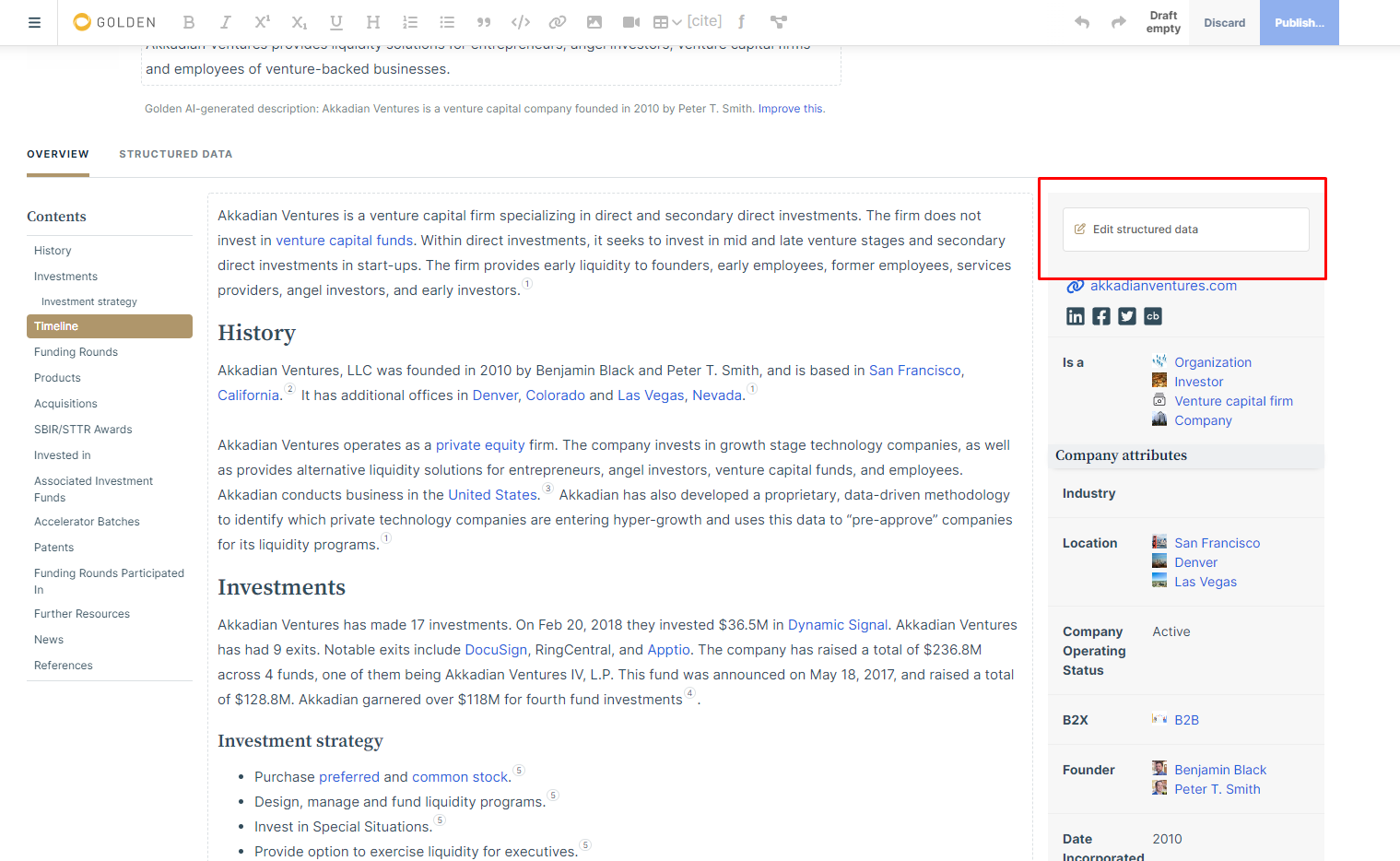Insert a formula with the f icon
The image size is (1400, 861).
pos(741,22)
